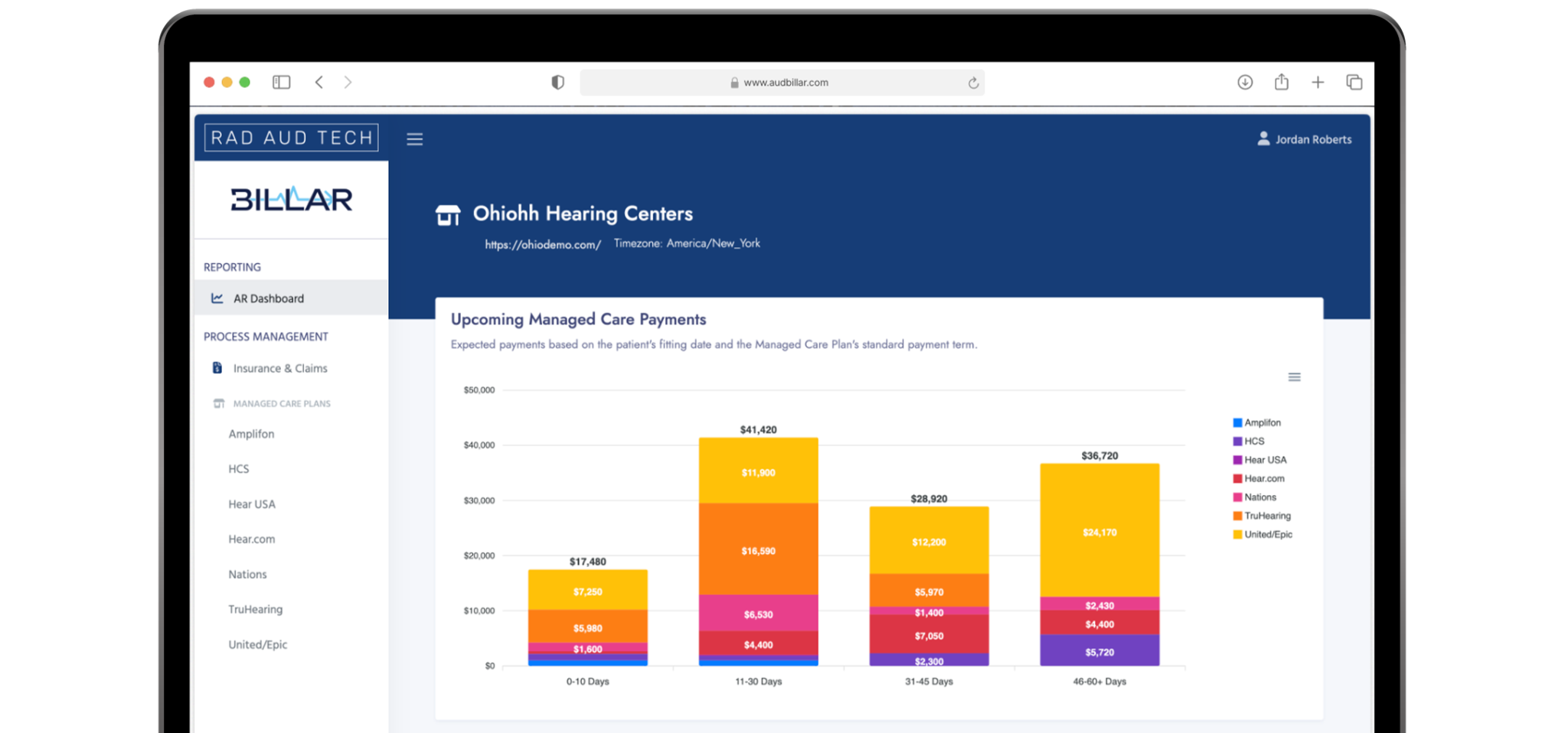1568x733 pixels.
Task: Click the privacy shield icon
Action: [557, 83]
